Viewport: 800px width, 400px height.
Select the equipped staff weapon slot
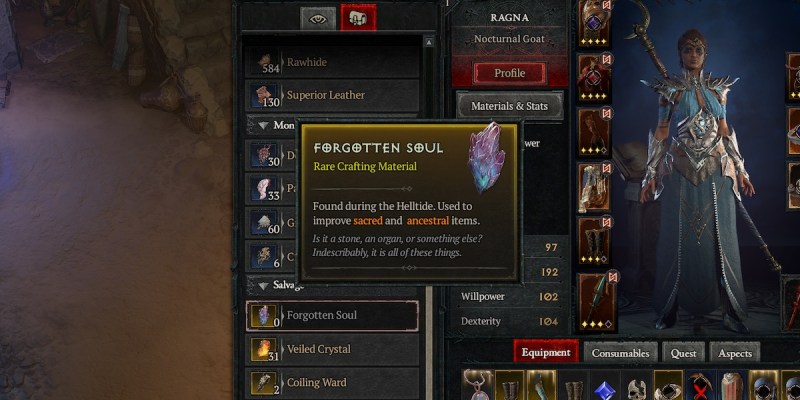(x=596, y=303)
